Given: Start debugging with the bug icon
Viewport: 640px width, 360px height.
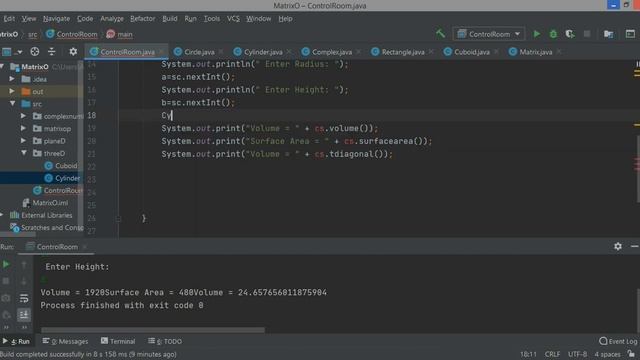Looking at the screenshot, I should [553, 34].
